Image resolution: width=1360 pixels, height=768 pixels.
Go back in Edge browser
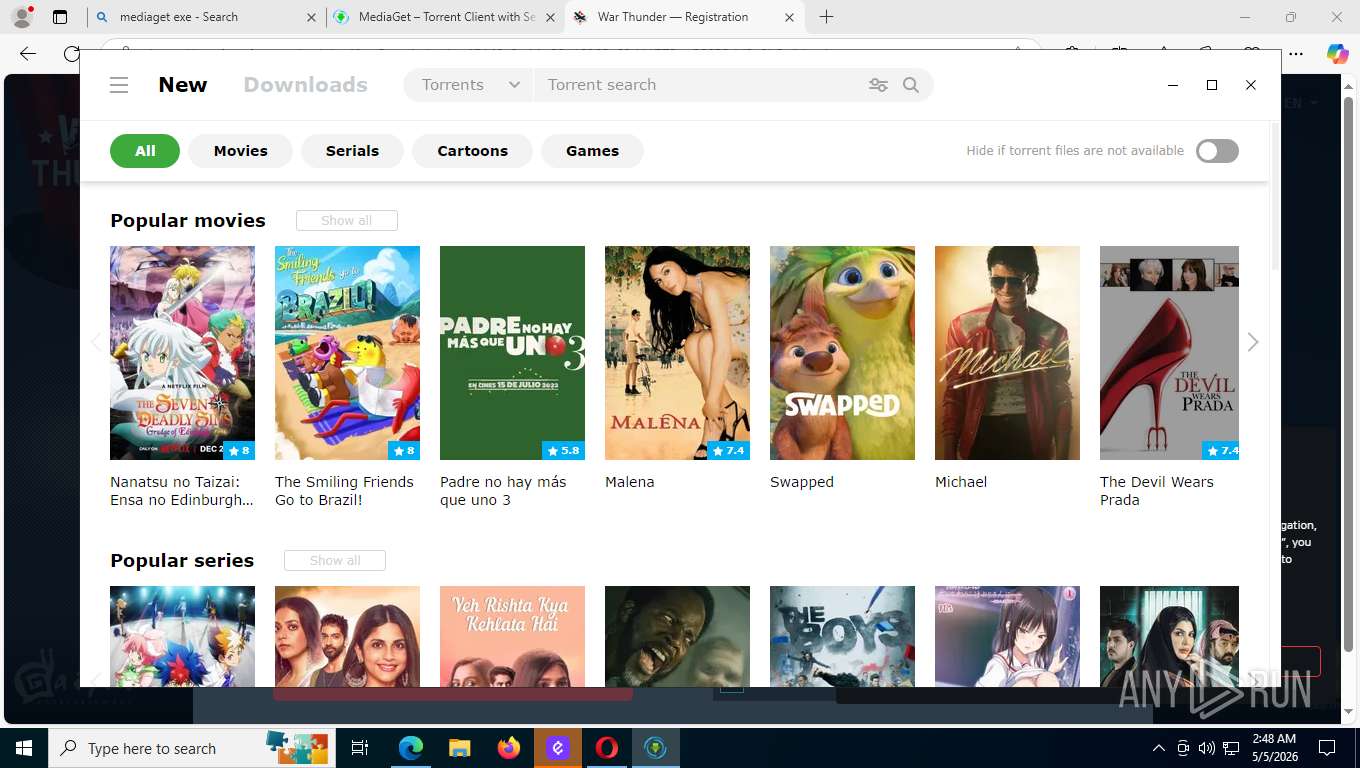point(28,54)
